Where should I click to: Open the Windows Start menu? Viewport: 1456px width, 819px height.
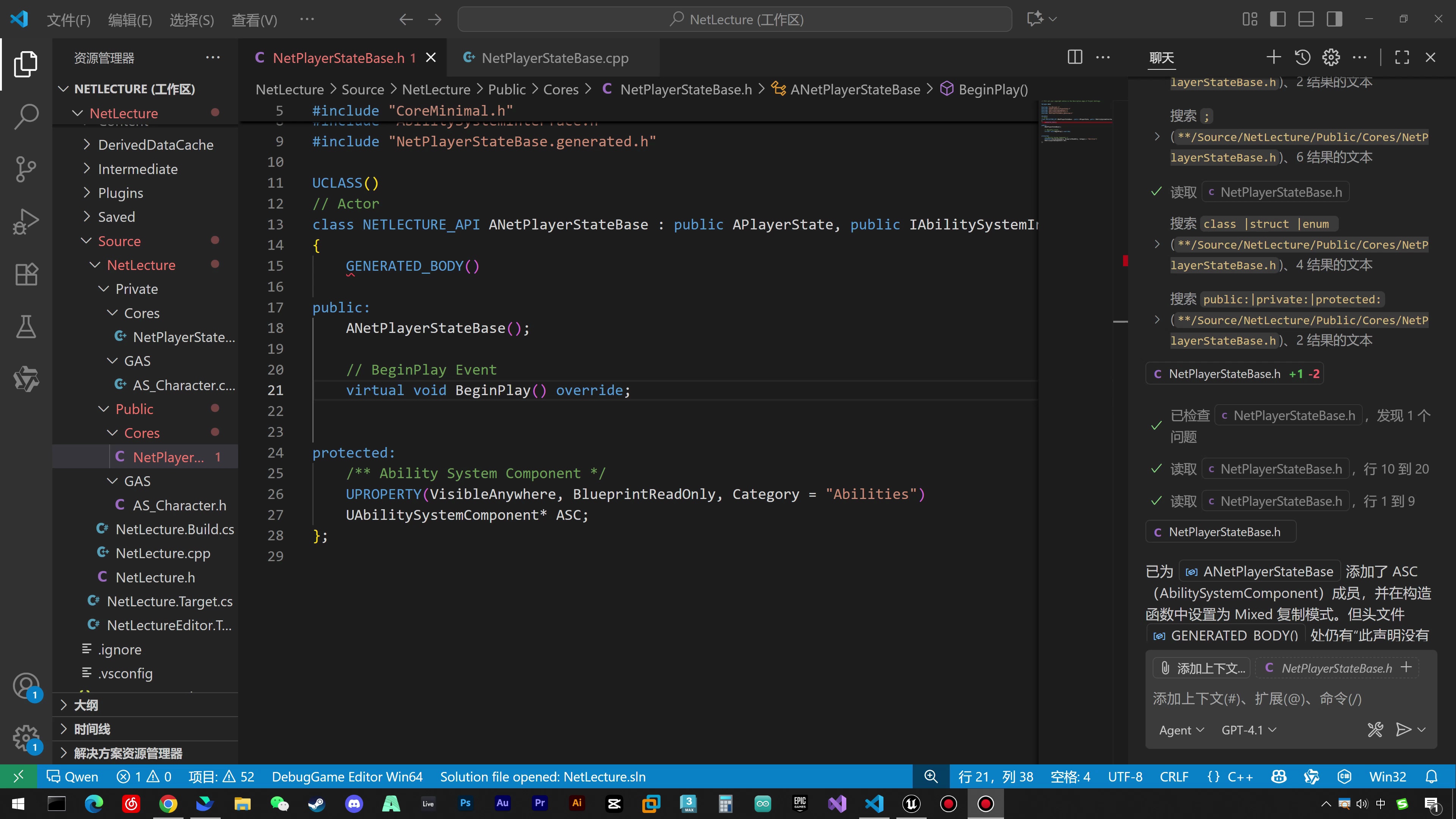pos(18,803)
